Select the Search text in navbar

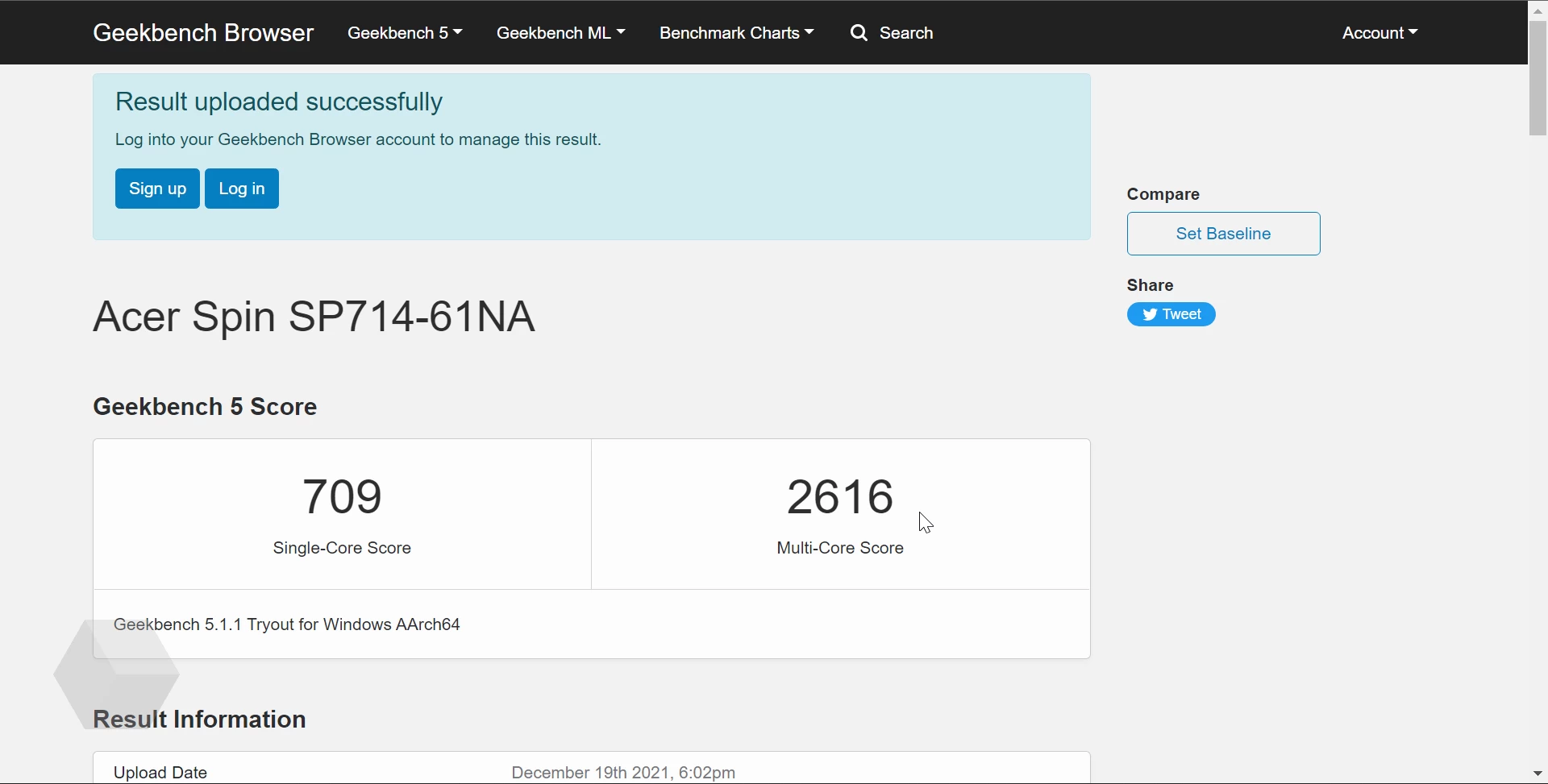906,33
